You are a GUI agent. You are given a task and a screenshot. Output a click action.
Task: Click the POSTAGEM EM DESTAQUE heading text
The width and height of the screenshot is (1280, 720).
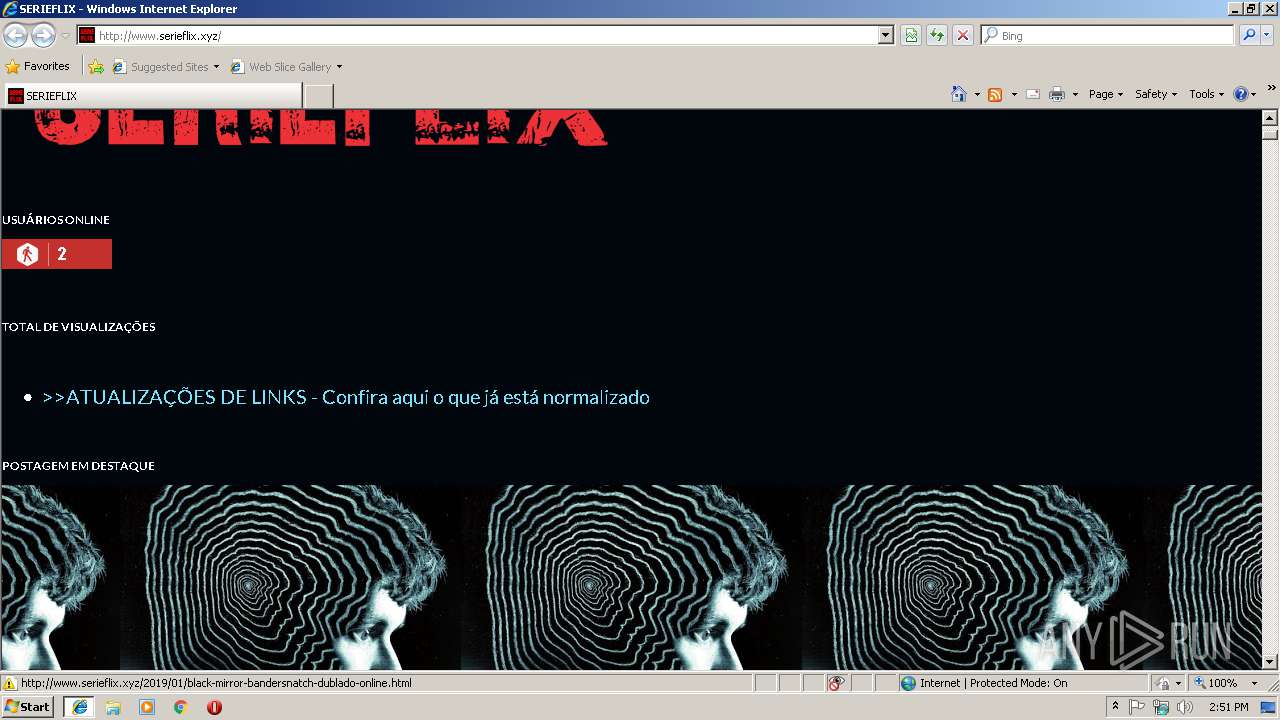[x=78, y=466]
